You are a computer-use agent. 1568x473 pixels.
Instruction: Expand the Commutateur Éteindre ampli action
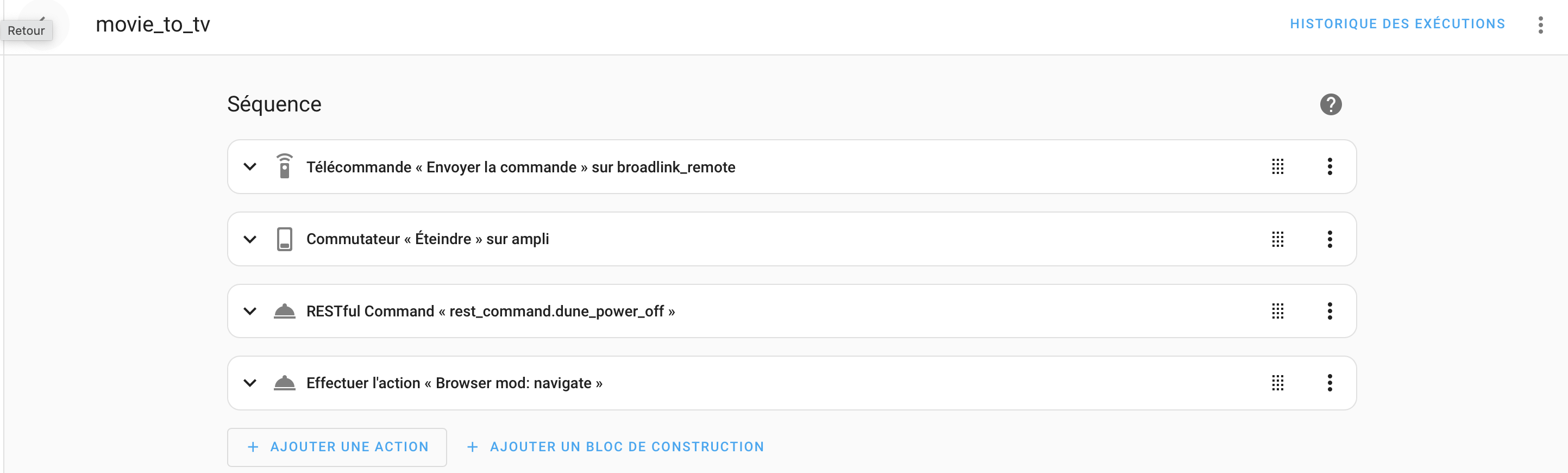pyautogui.click(x=249, y=239)
